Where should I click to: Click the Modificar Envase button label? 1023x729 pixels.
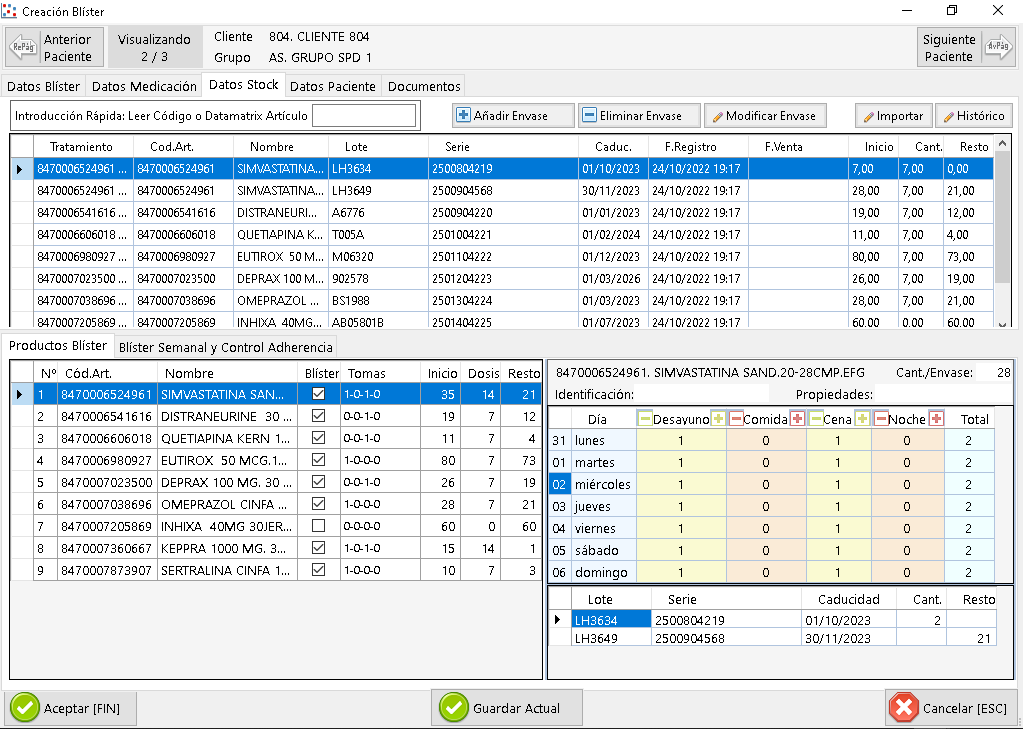(x=771, y=116)
